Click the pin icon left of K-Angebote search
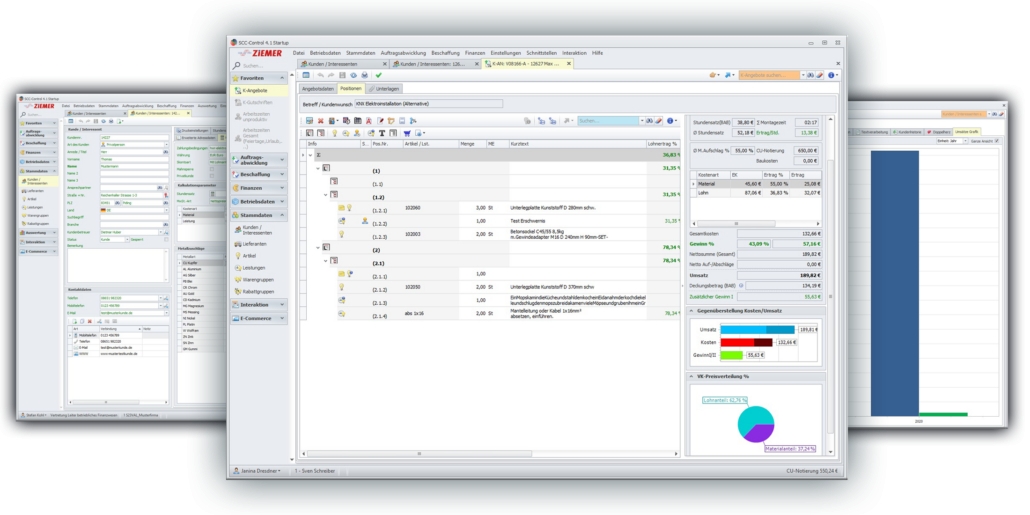 point(727,75)
